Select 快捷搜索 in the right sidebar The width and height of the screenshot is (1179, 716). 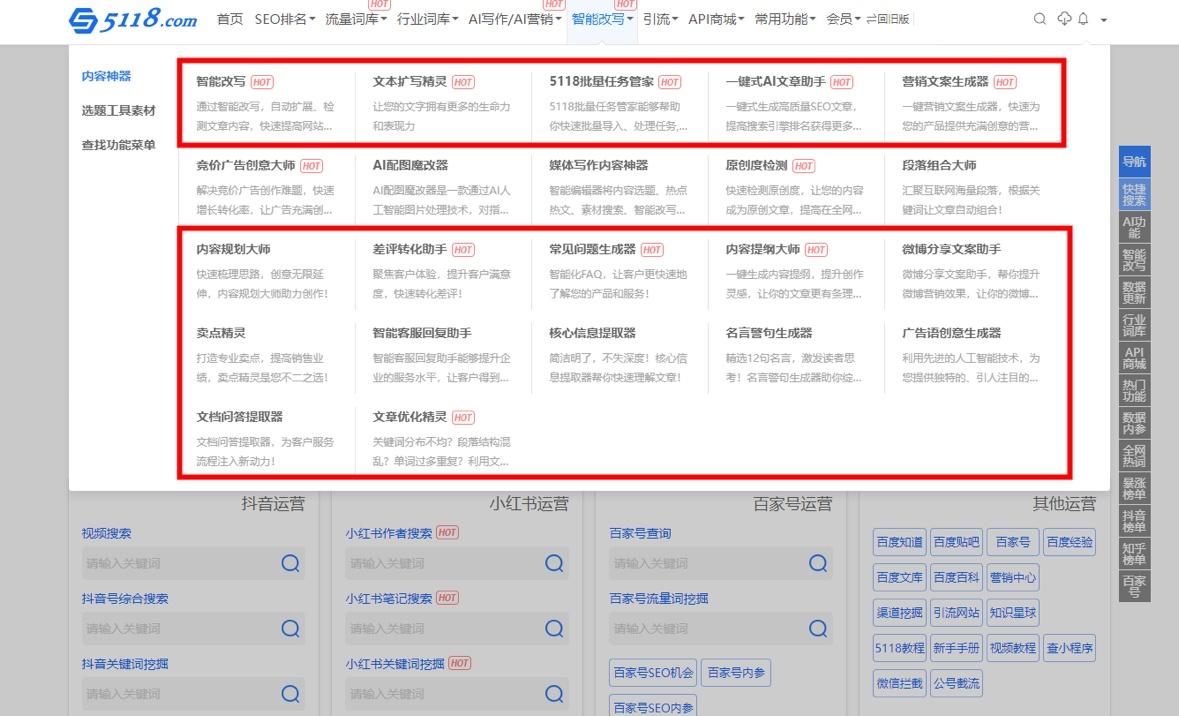(x=1134, y=193)
